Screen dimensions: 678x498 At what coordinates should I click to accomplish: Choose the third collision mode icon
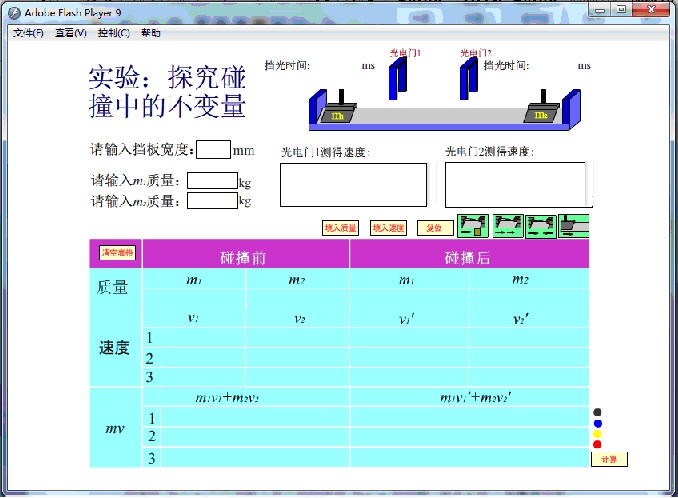tap(541, 226)
